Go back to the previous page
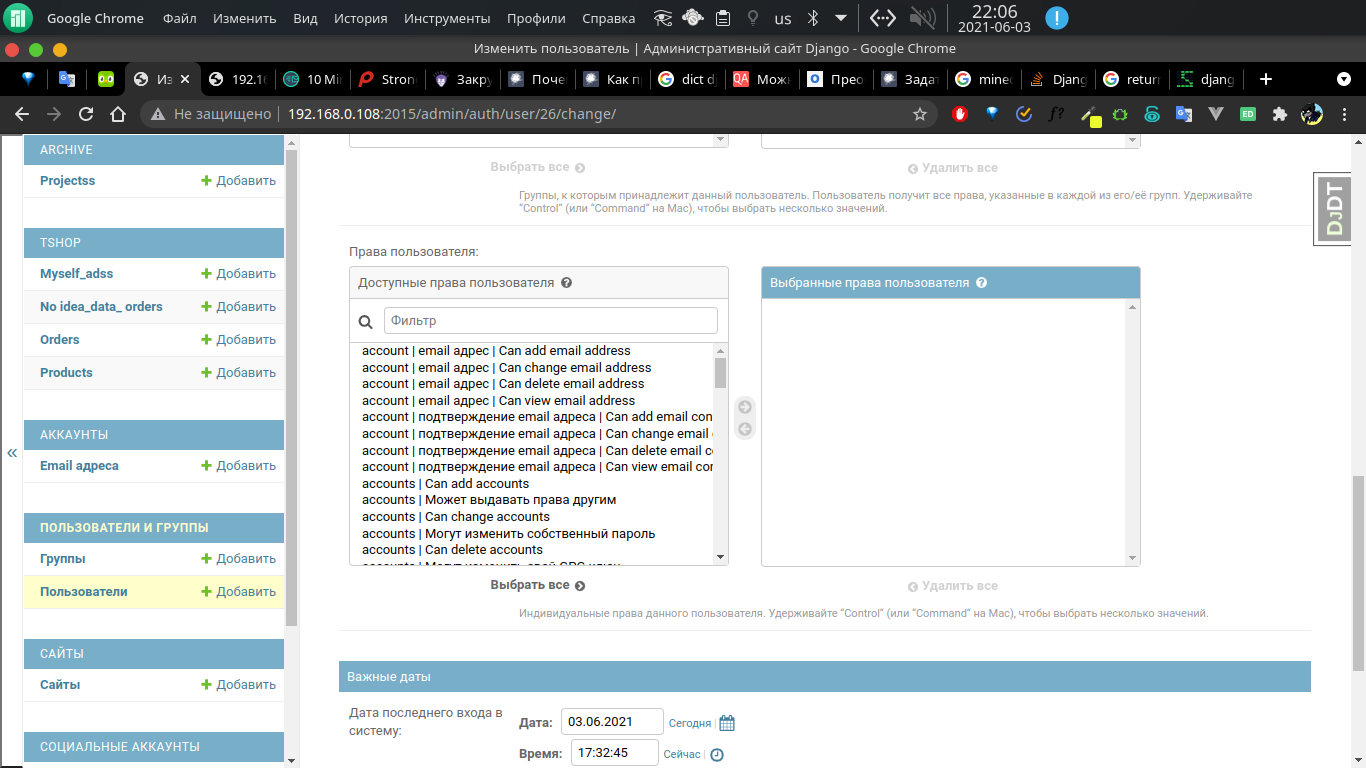The height and width of the screenshot is (768, 1366). click(x=22, y=114)
